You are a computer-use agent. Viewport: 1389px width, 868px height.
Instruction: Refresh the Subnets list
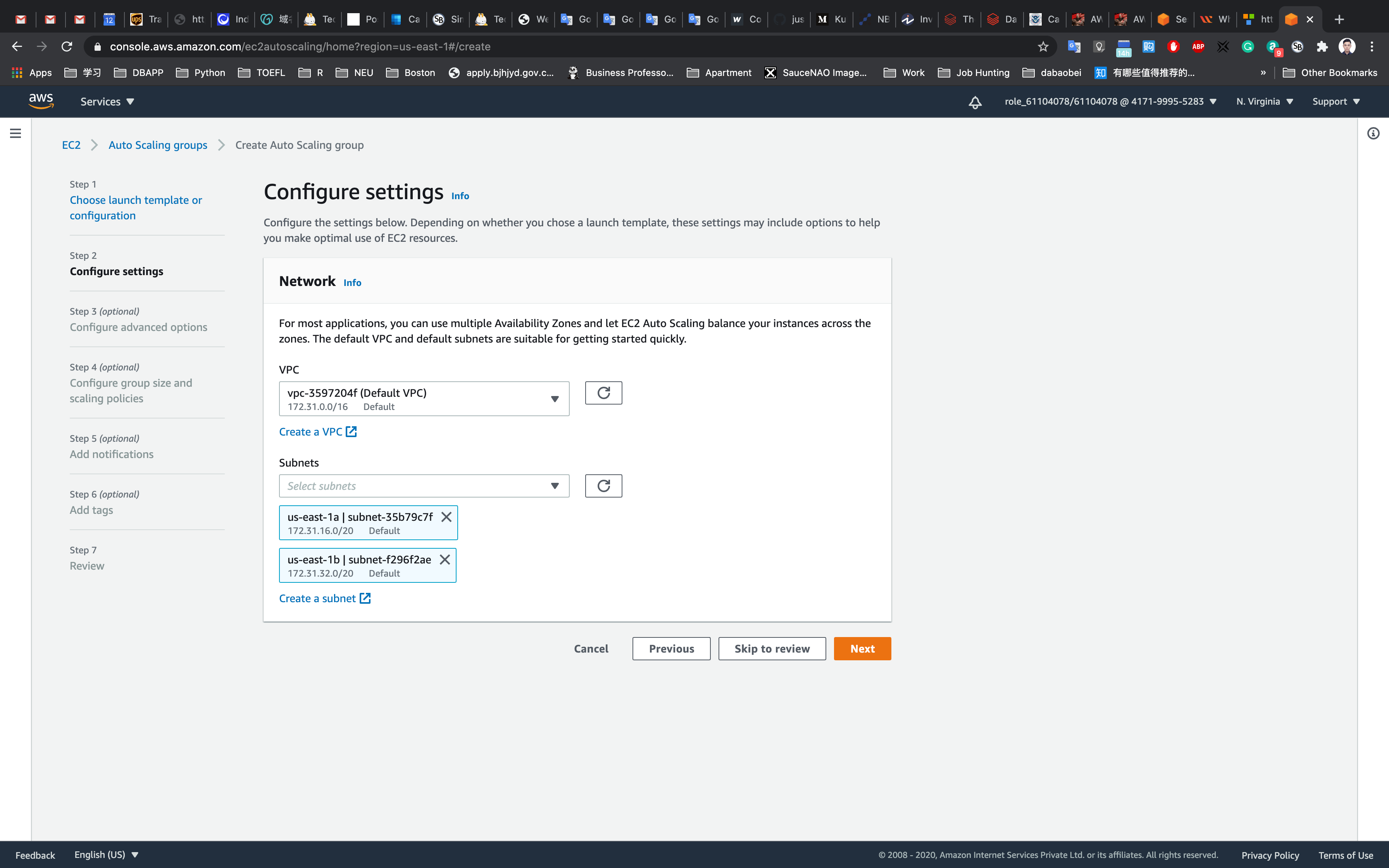[603, 486]
